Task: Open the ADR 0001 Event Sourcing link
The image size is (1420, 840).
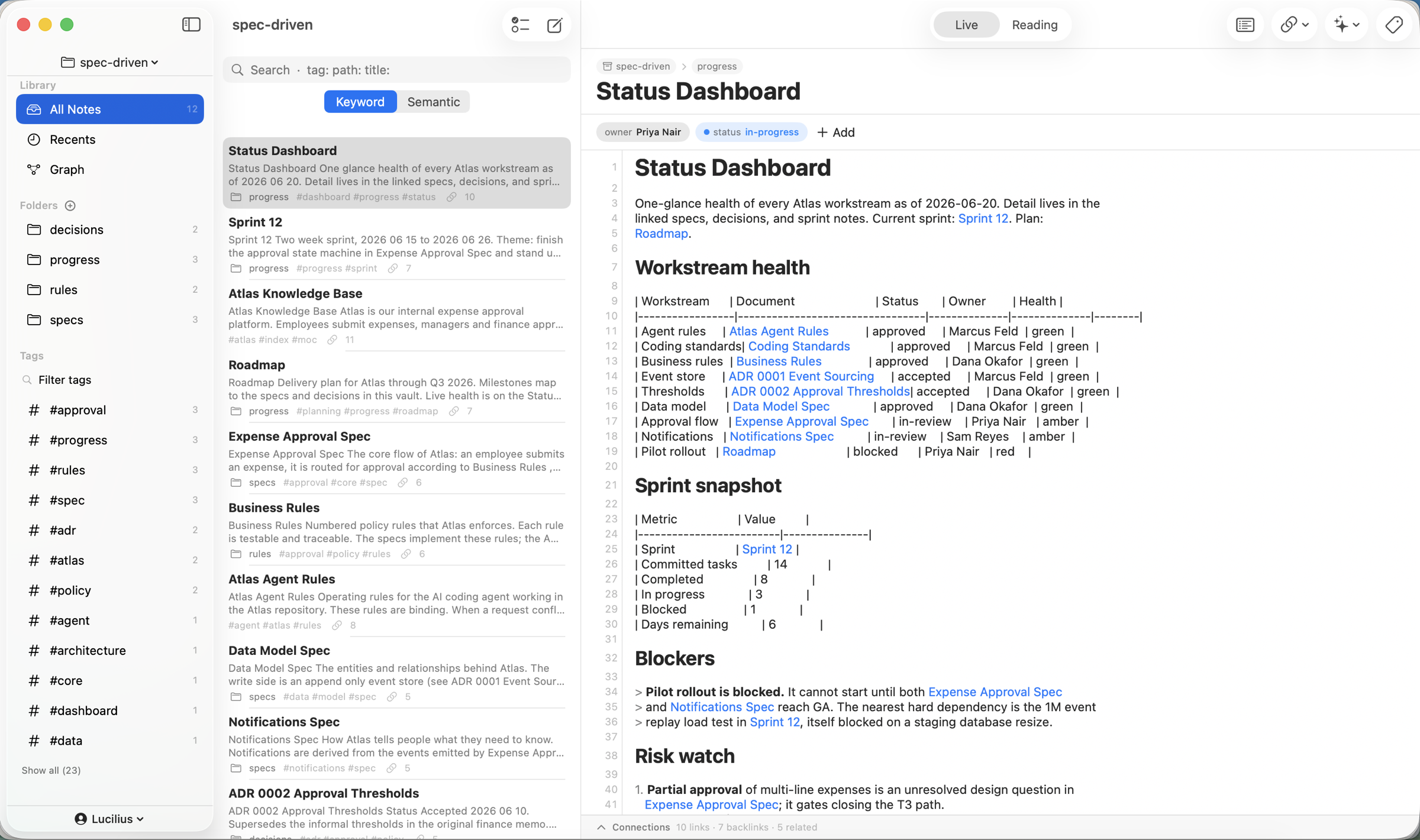Action: pos(801,376)
